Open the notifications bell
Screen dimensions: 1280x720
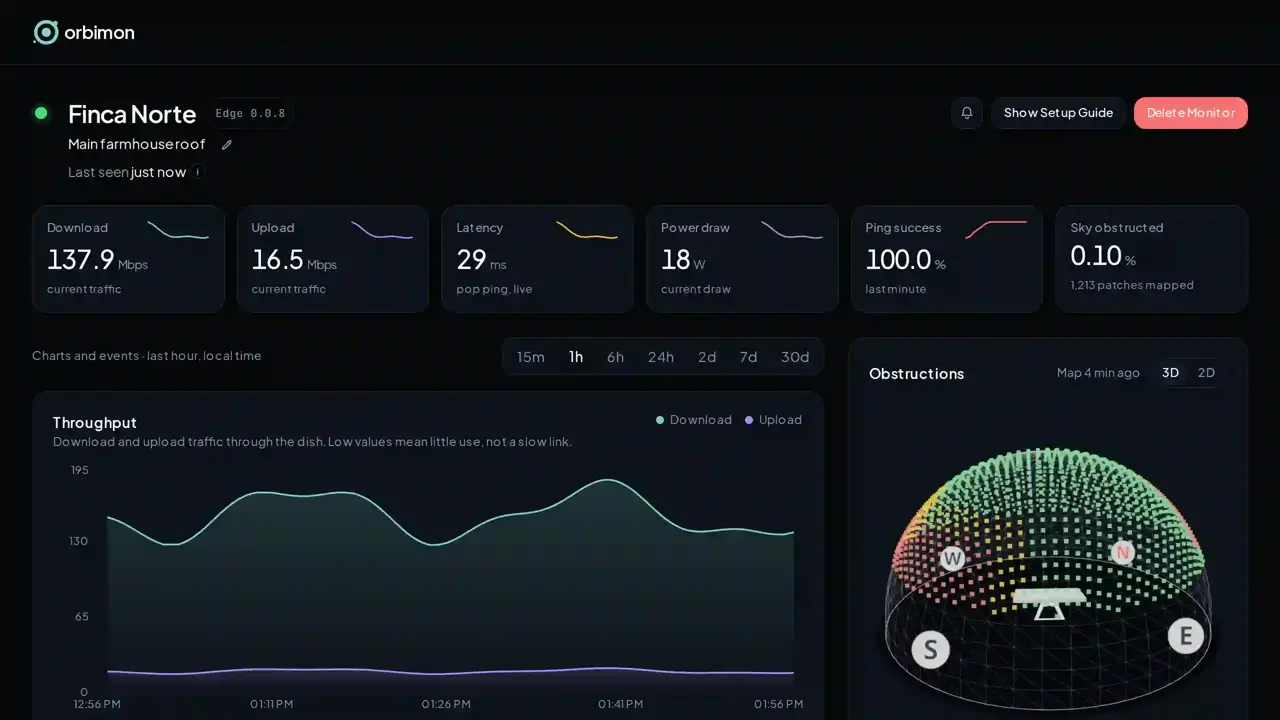pos(967,113)
